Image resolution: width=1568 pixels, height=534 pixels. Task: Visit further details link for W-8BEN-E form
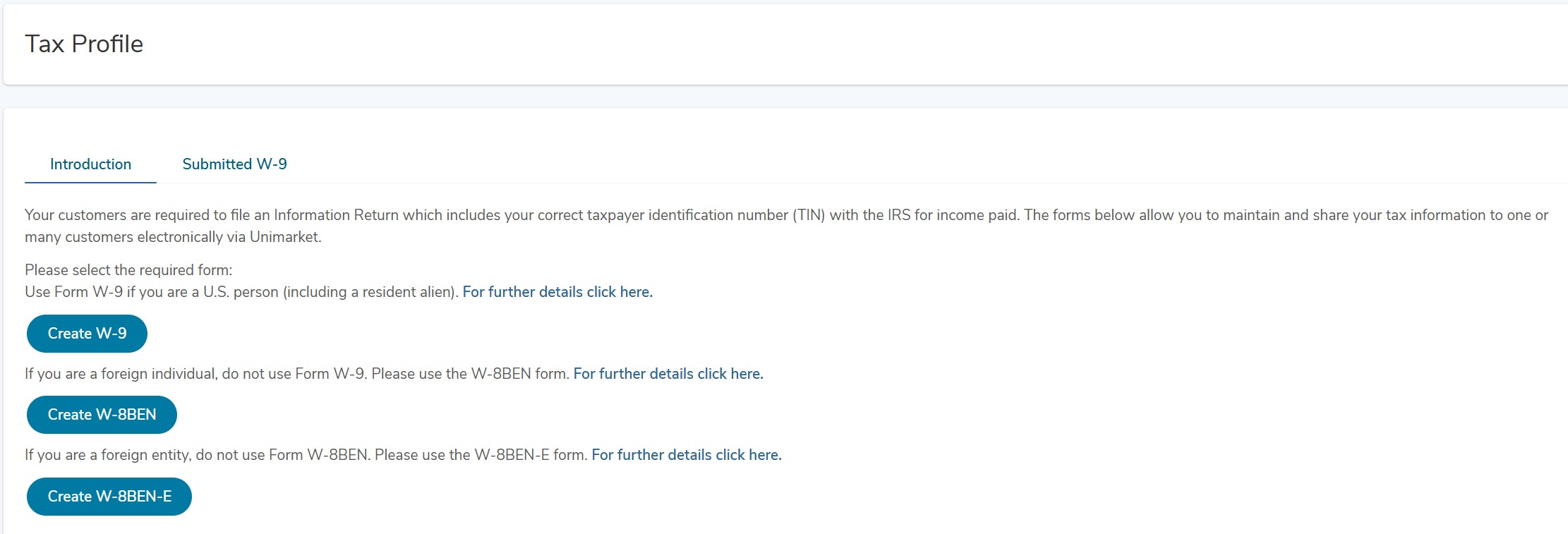(687, 455)
